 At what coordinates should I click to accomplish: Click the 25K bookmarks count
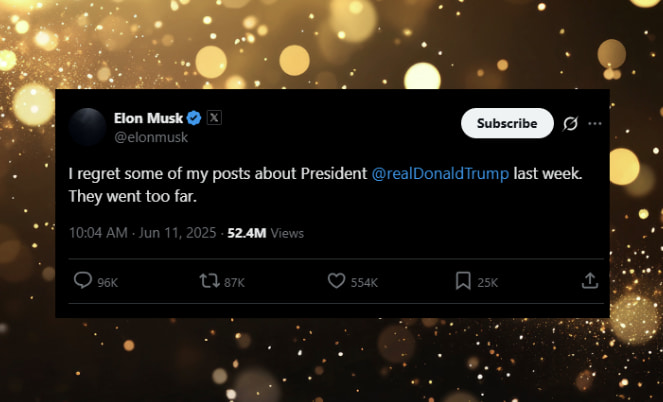point(488,282)
